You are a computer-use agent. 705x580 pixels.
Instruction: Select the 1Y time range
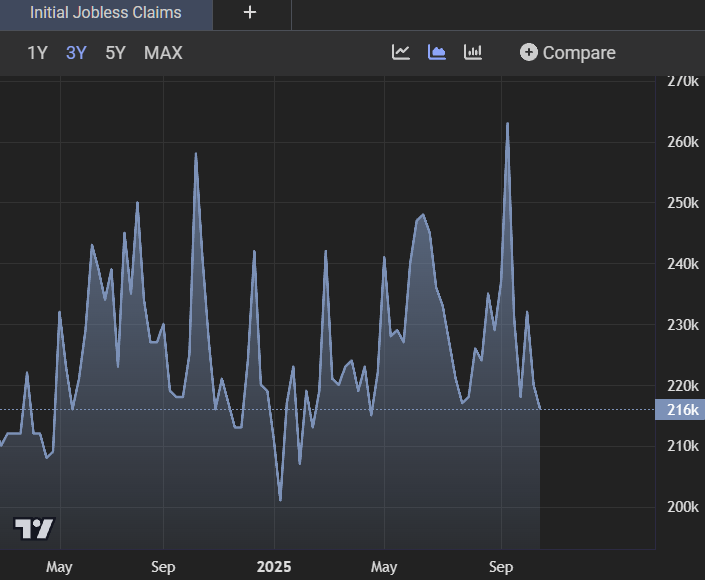click(x=37, y=53)
